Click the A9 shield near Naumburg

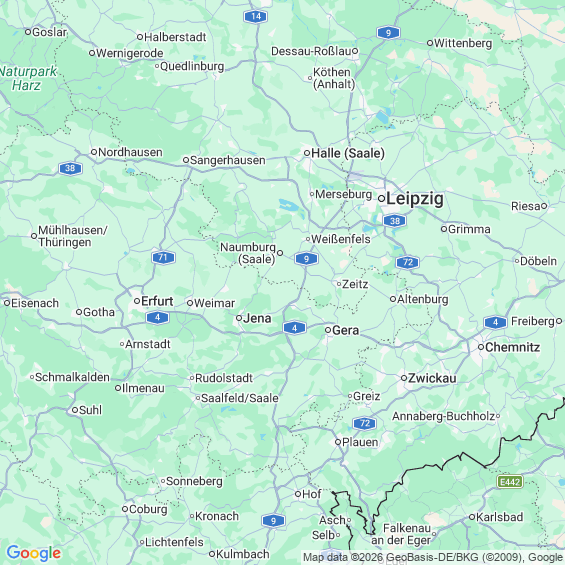click(306, 259)
